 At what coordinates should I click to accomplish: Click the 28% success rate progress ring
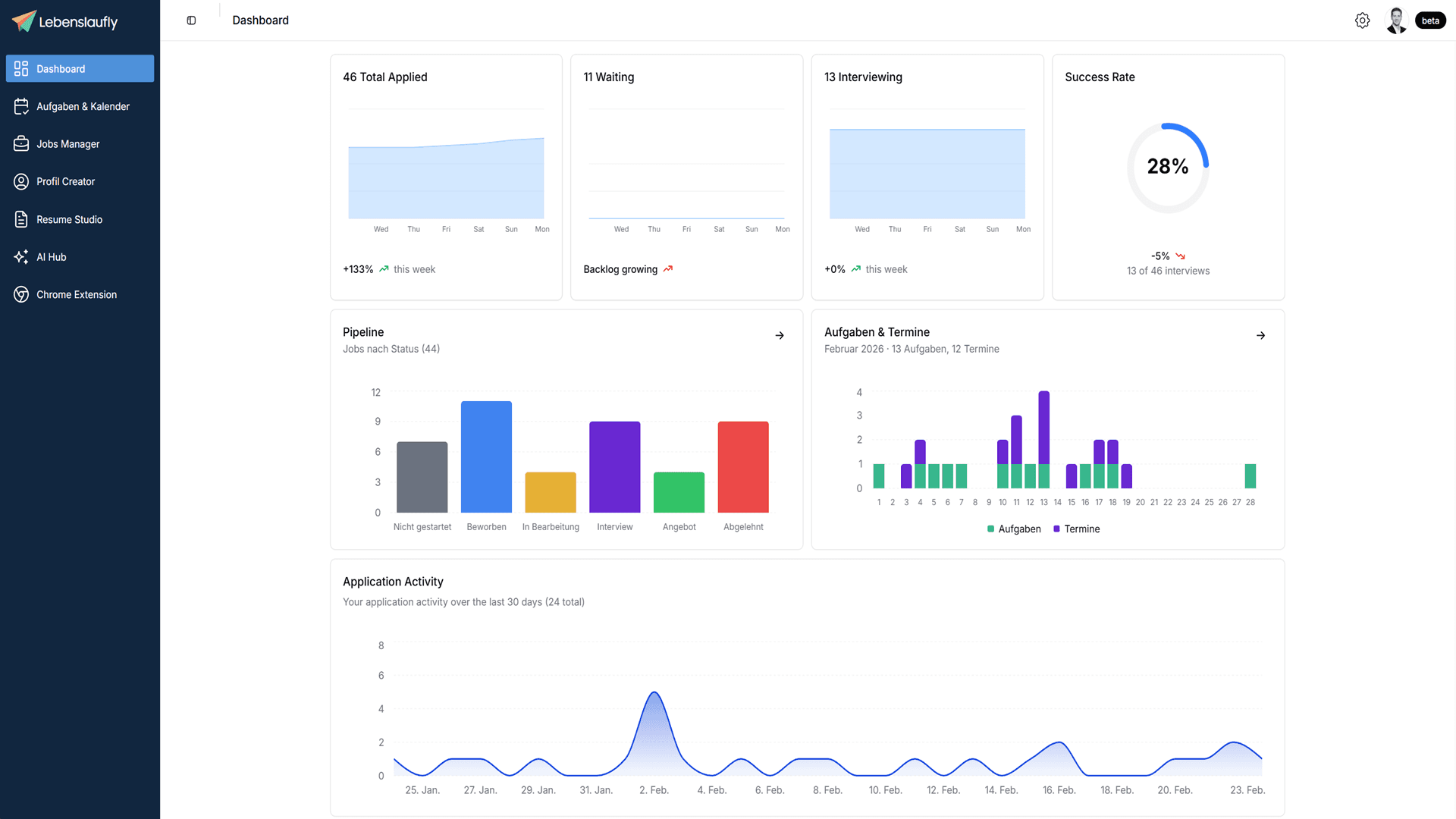(1168, 167)
